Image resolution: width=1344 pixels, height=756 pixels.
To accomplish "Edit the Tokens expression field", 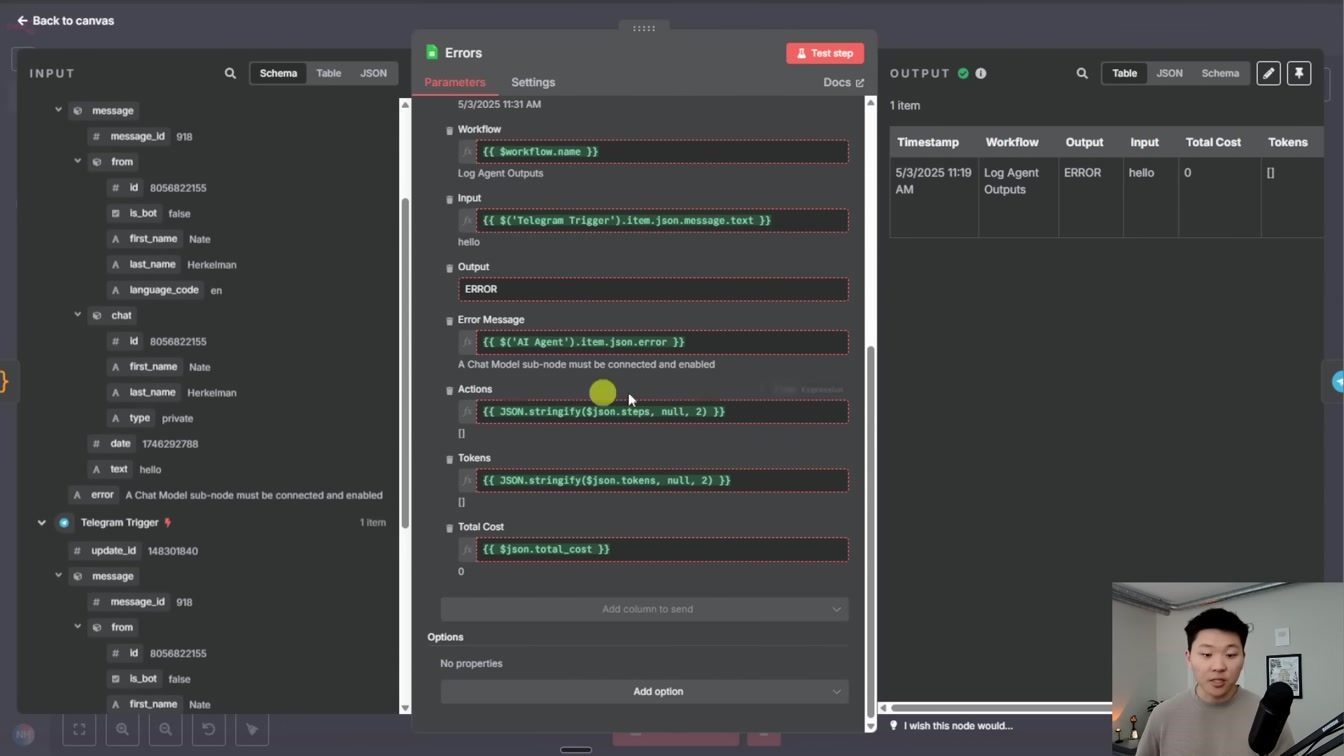I will 662,480.
